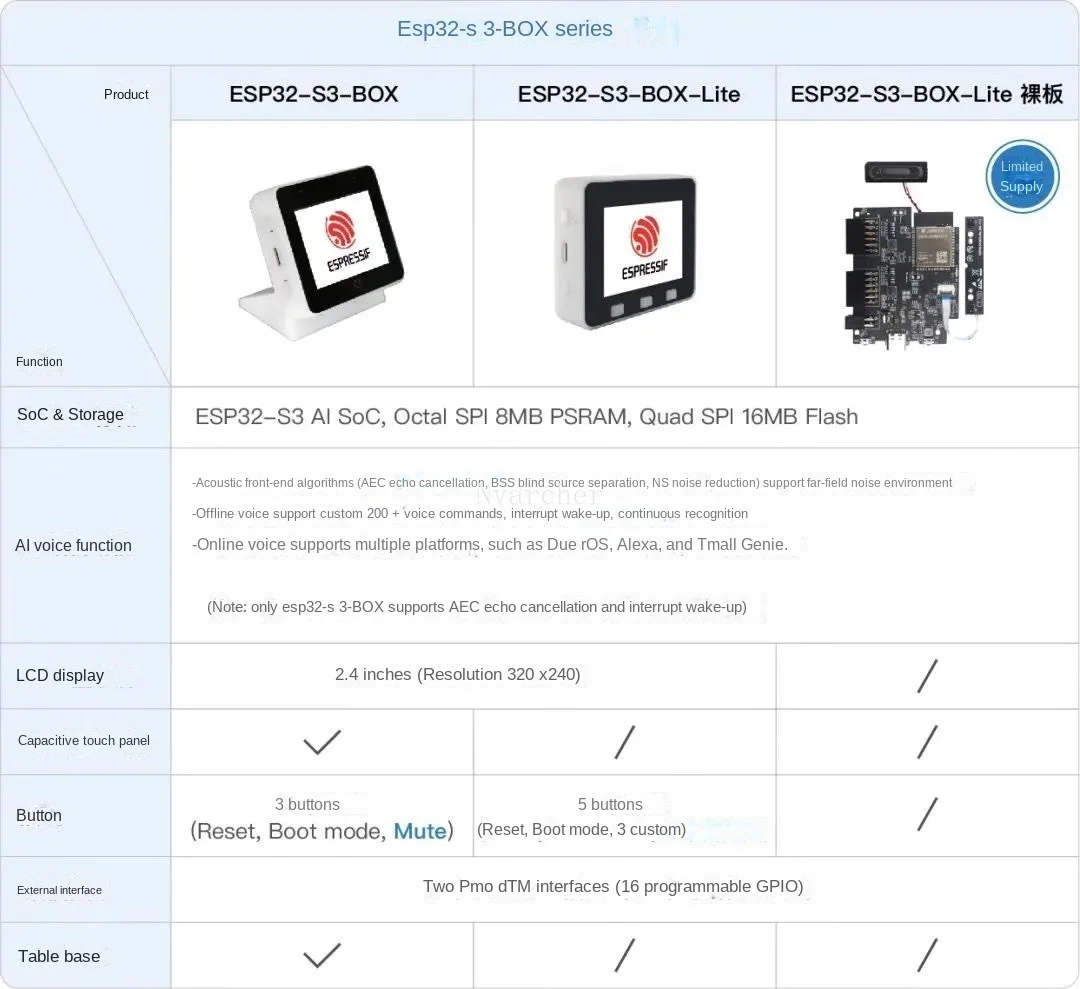Click the ESP32-S3-BOX-Lite 裸板 column header
The height and width of the screenshot is (989, 1080).
(926, 94)
